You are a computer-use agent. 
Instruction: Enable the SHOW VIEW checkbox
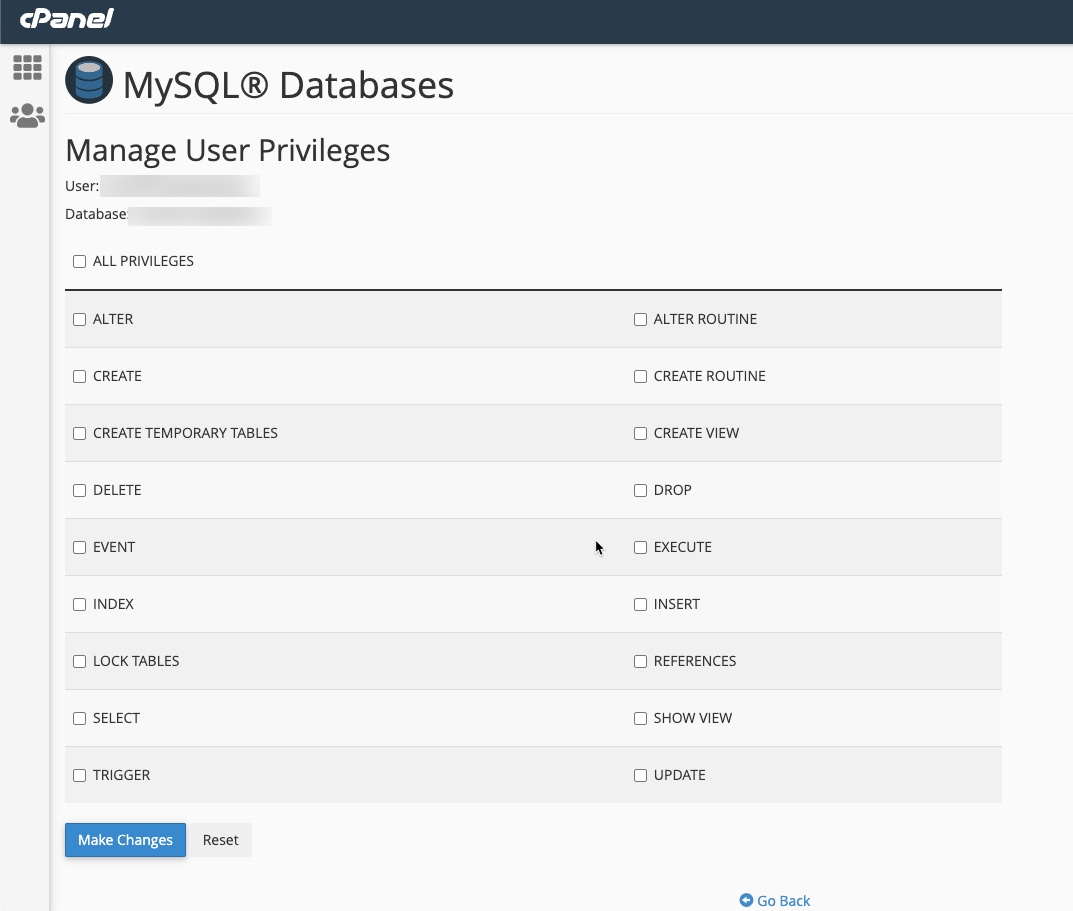(640, 719)
